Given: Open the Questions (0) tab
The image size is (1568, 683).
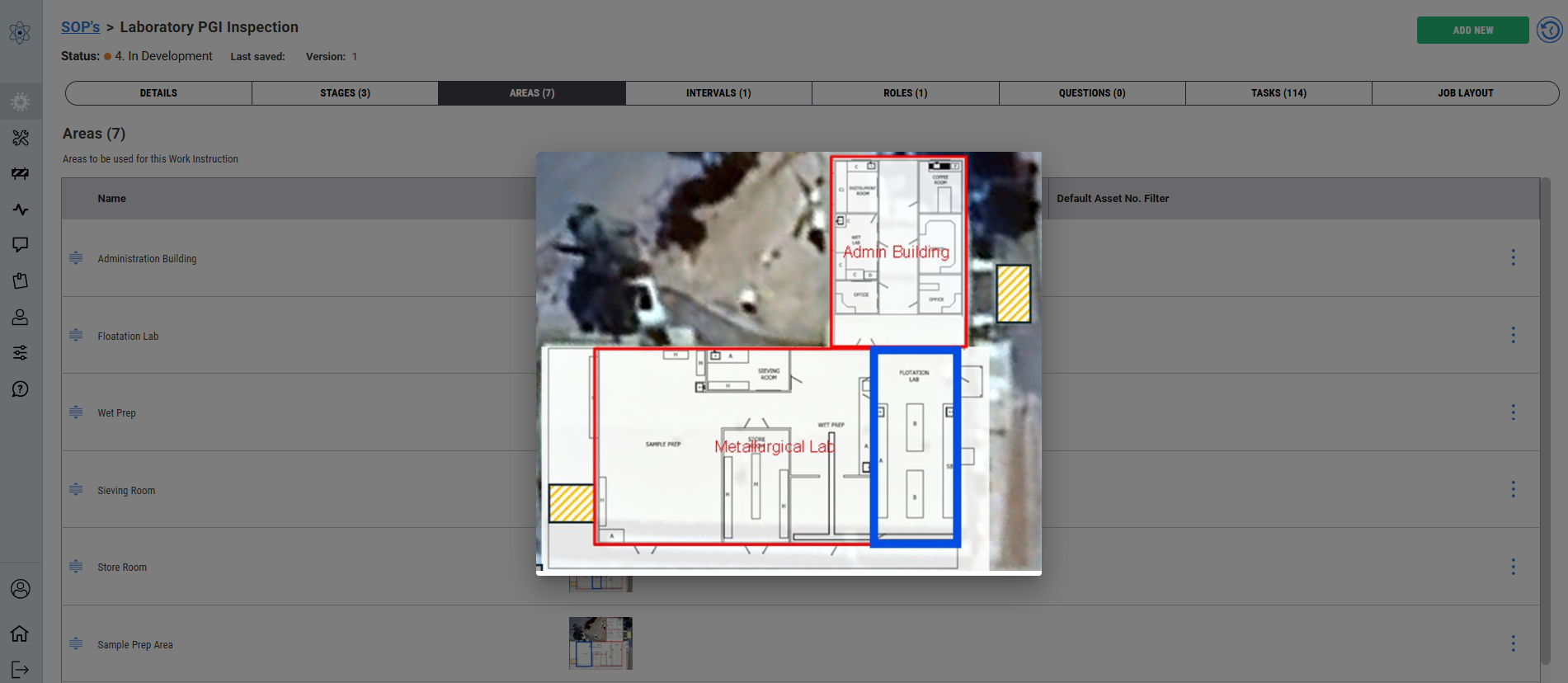Looking at the screenshot, I should click(1092, 93).
